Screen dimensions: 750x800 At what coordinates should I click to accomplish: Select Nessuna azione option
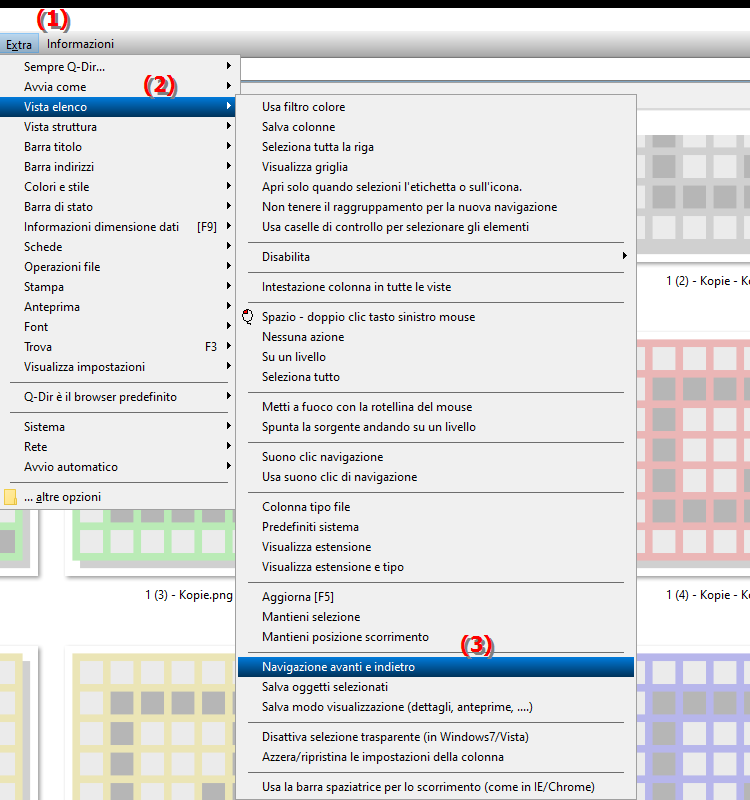[436, 337]
